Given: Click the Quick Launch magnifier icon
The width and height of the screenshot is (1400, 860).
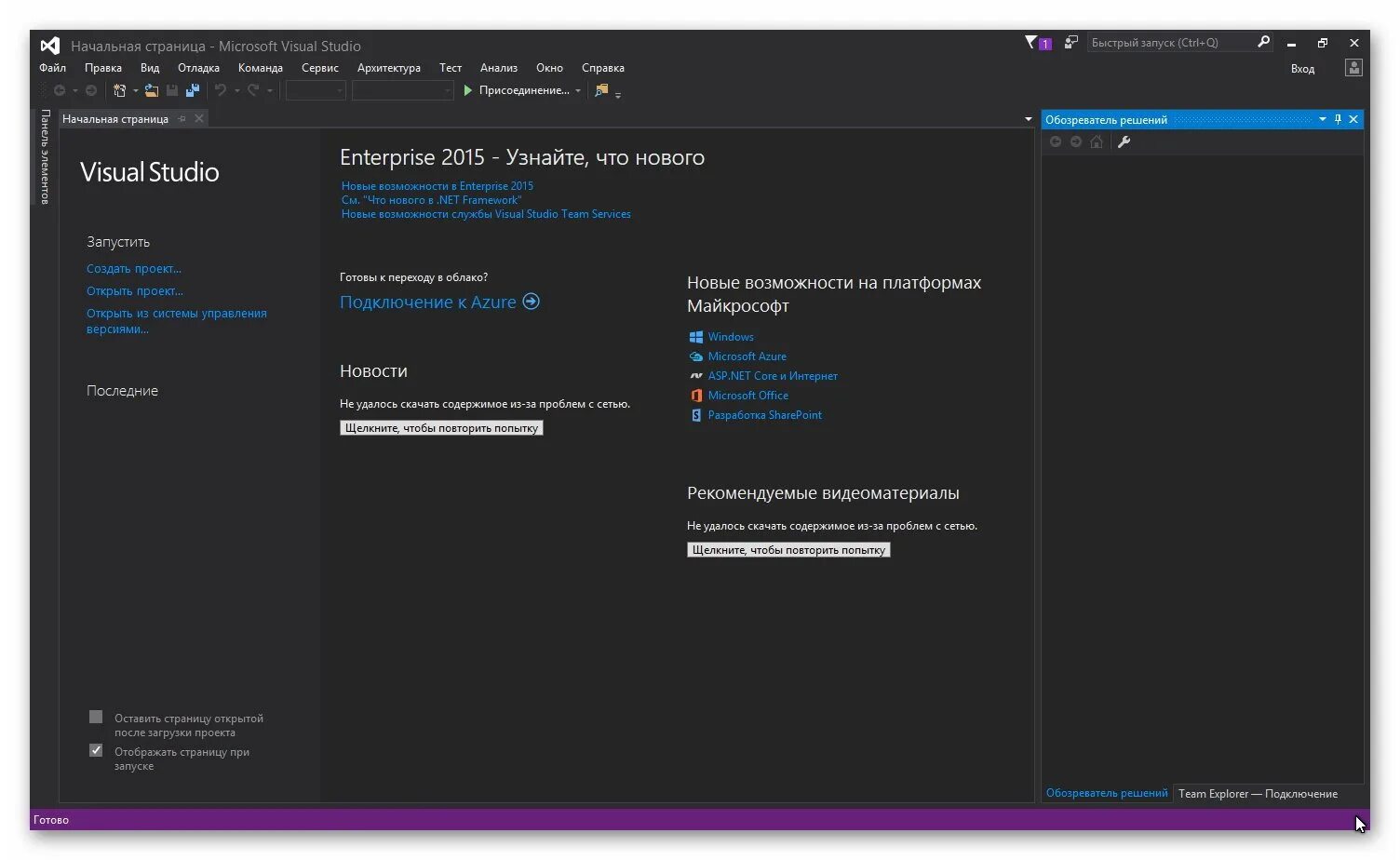Looking at the screenshot, I should click(1263, 42).
